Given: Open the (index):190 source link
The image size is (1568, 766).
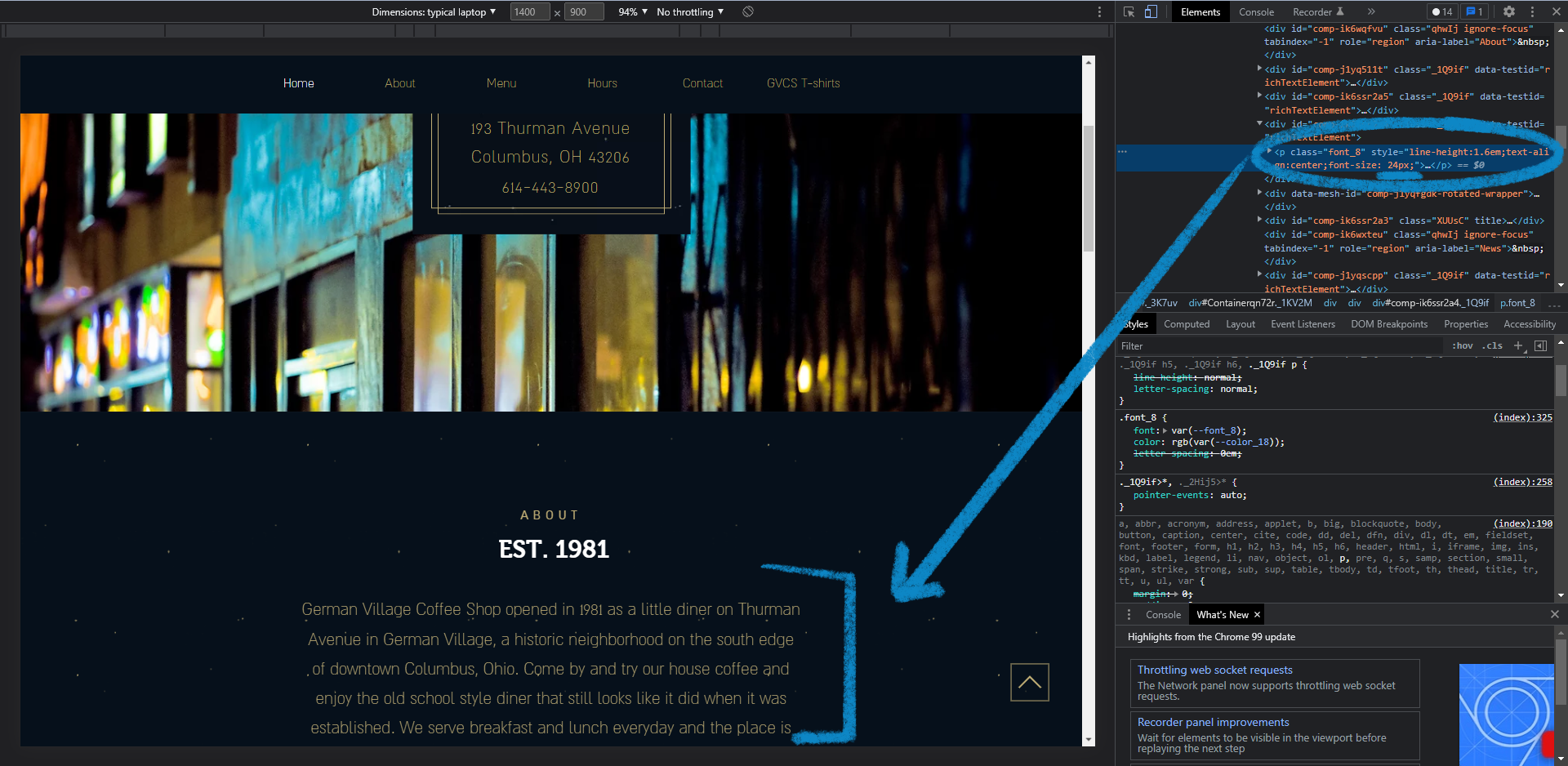Looking at the screenshot, I should click(x=1523, y=523).
